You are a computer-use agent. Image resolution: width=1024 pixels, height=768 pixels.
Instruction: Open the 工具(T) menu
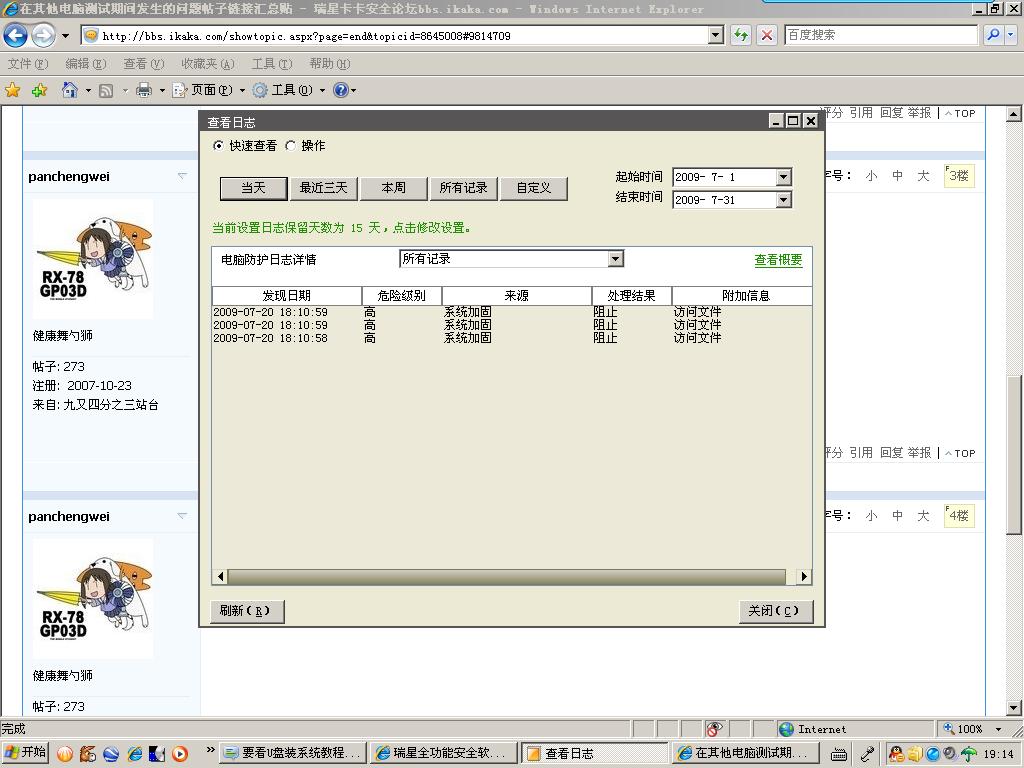tap(272, 64)
